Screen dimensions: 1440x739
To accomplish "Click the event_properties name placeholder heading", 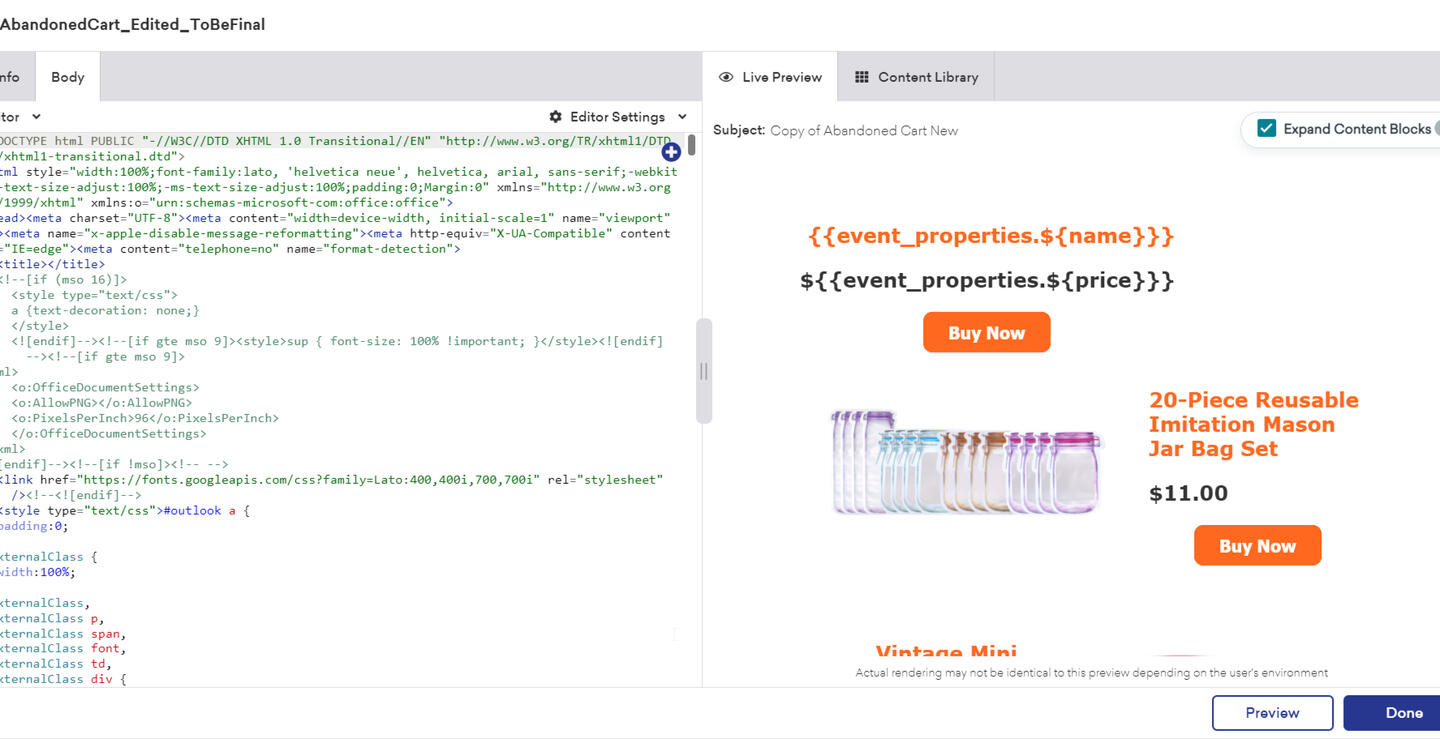I will point(990,236).
